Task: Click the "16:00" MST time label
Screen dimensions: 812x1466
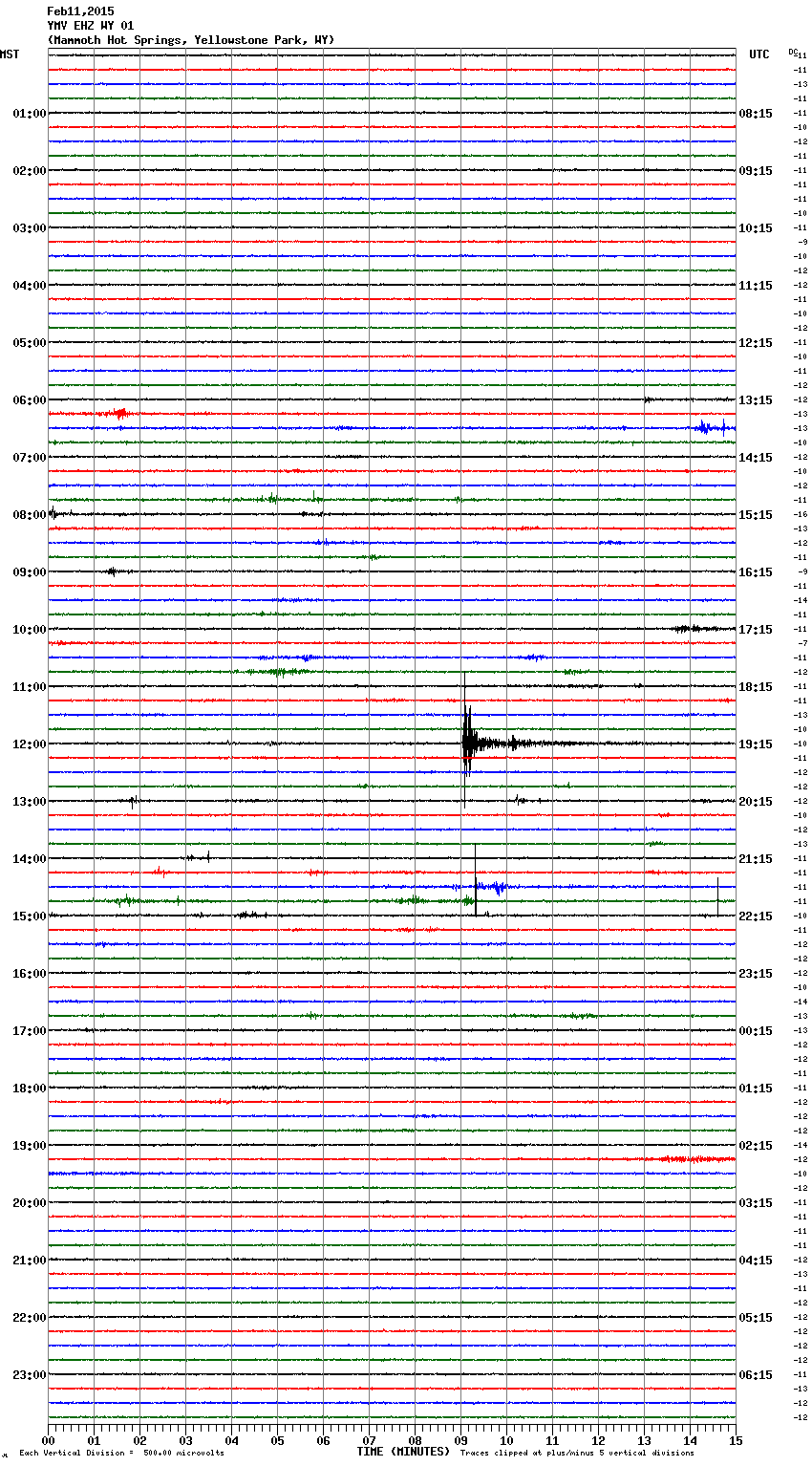Action: [x=30, y=974]
